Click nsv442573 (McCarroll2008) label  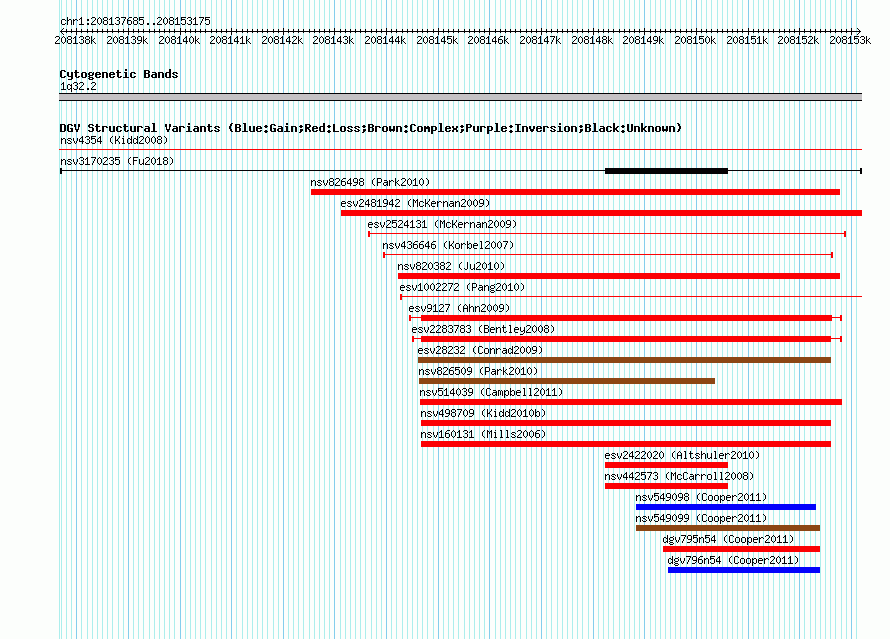[679, 476]
